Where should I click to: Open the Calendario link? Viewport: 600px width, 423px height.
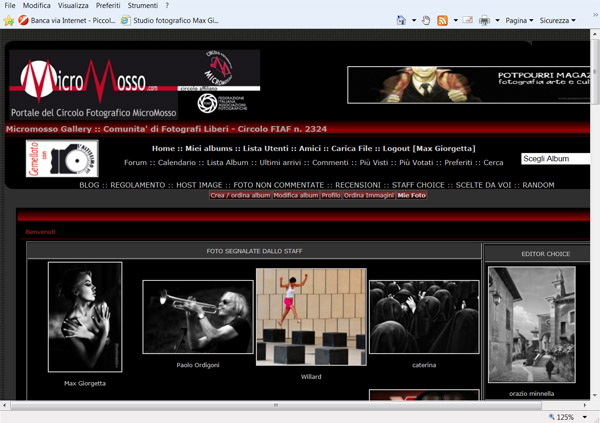point(177,163)
